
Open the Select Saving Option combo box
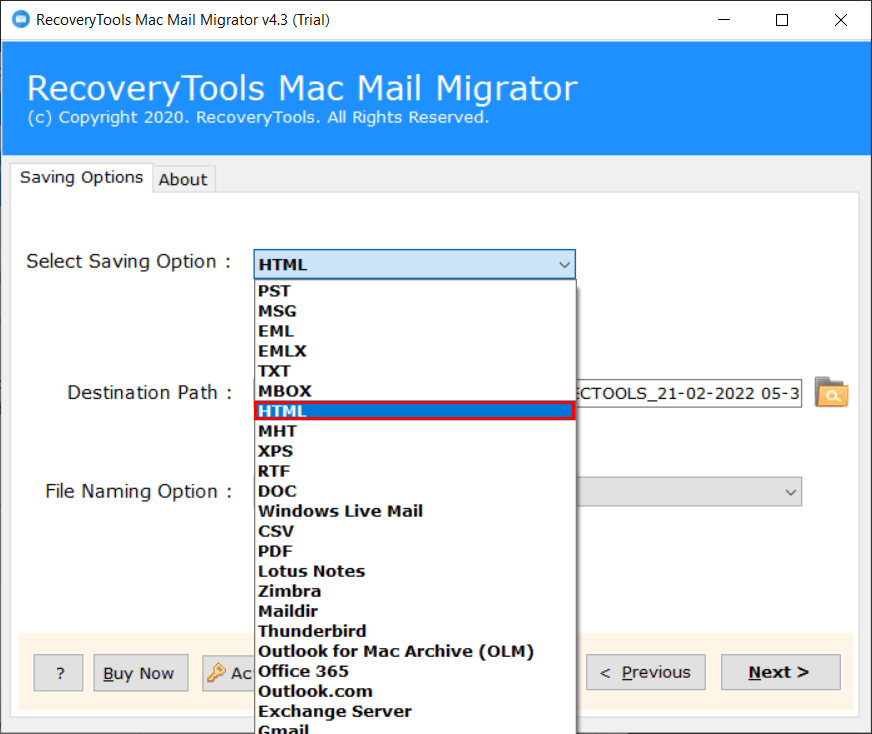(414, 264)
